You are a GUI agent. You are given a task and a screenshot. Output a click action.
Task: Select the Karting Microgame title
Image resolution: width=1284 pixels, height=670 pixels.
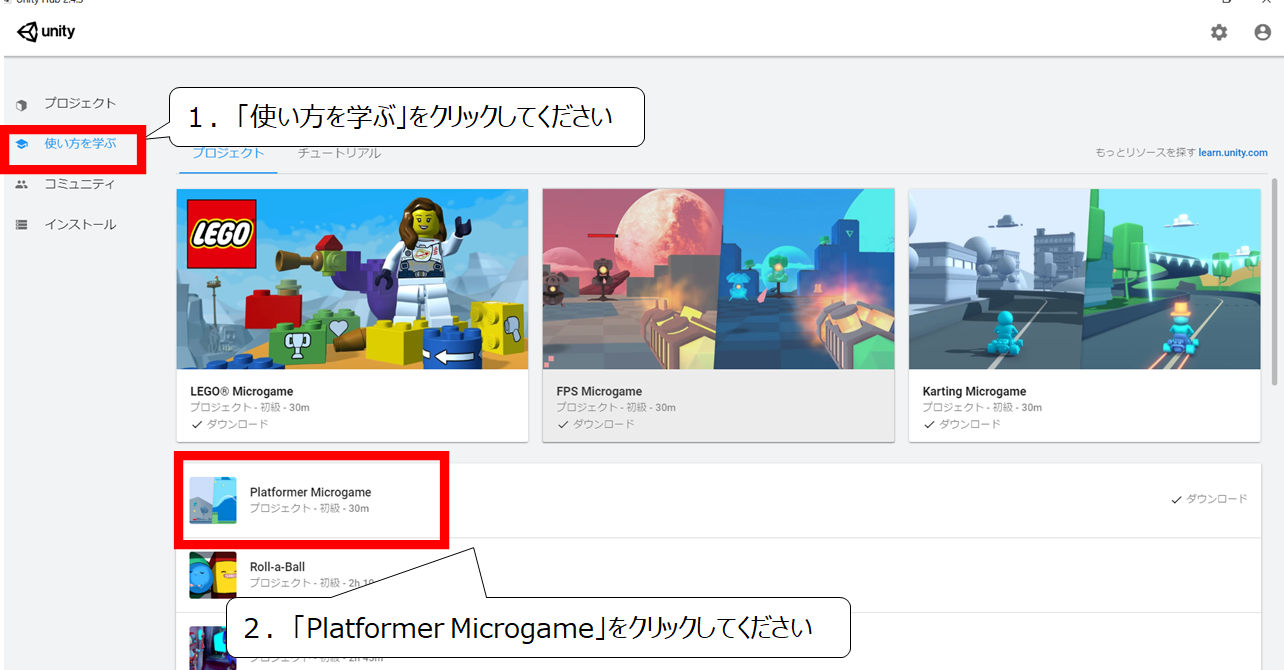pyautogui.click(x=974, y=392)
